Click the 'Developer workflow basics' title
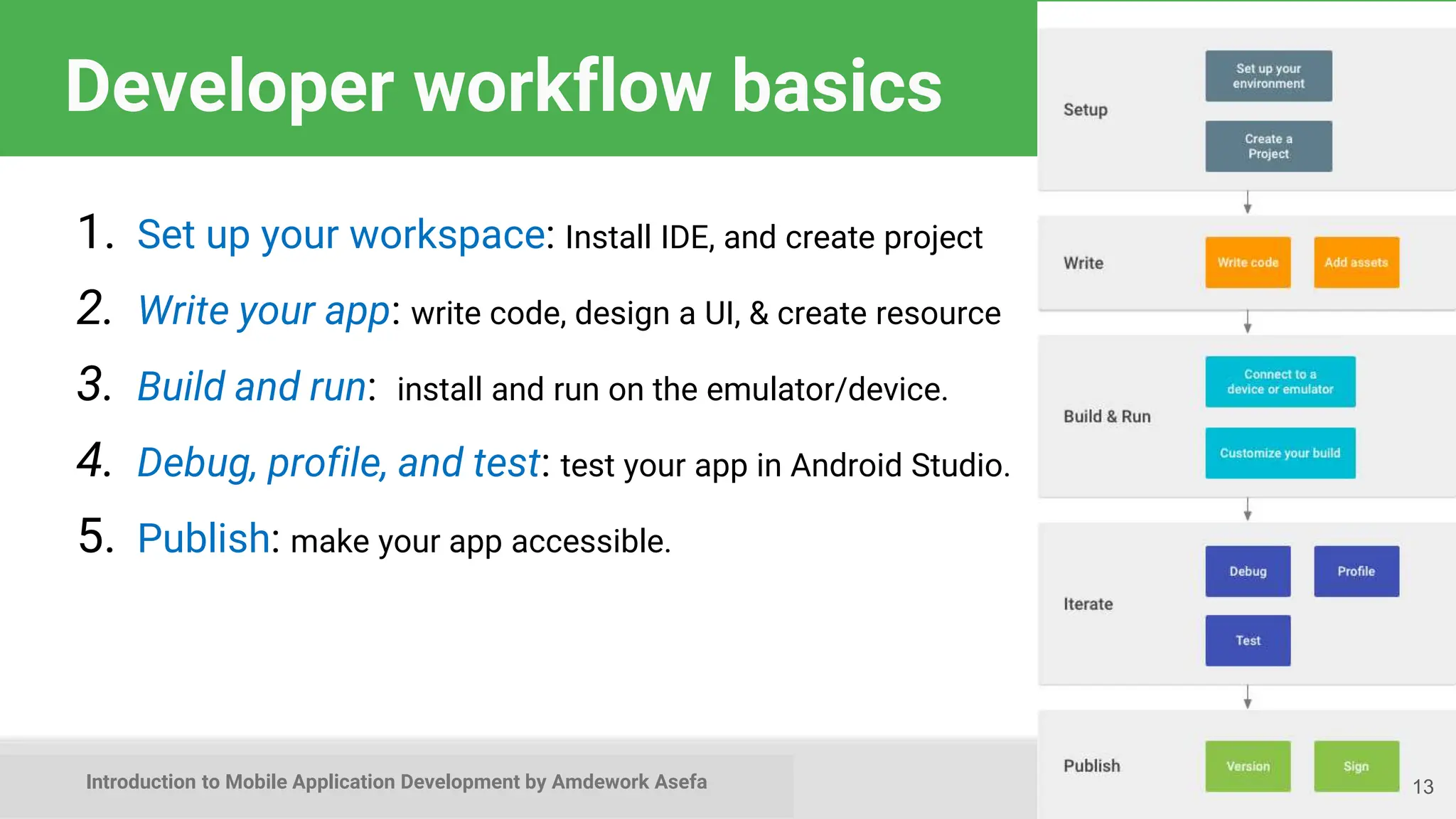The width and height of the screenshot is (1456, 819). point(503,86)
